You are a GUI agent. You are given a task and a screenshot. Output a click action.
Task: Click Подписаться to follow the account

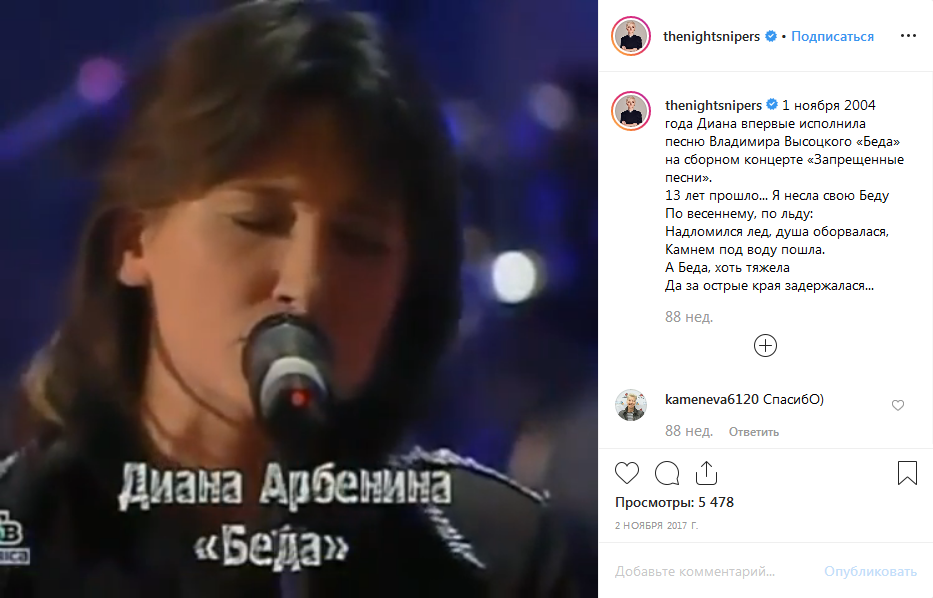pos(832,36)
